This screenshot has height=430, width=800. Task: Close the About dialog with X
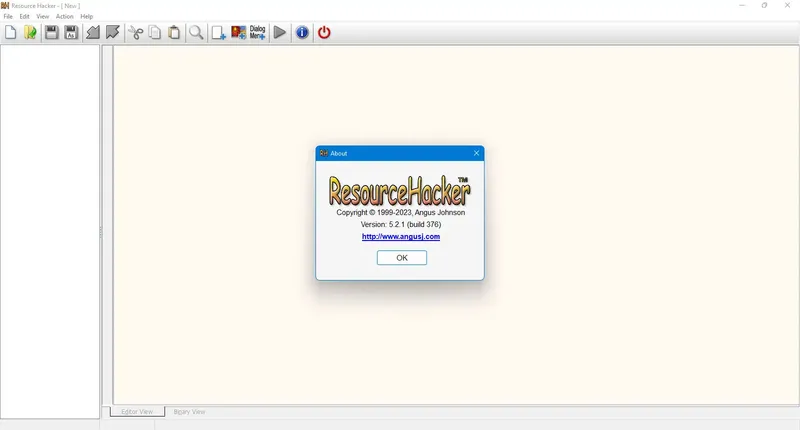pos(477,153)
